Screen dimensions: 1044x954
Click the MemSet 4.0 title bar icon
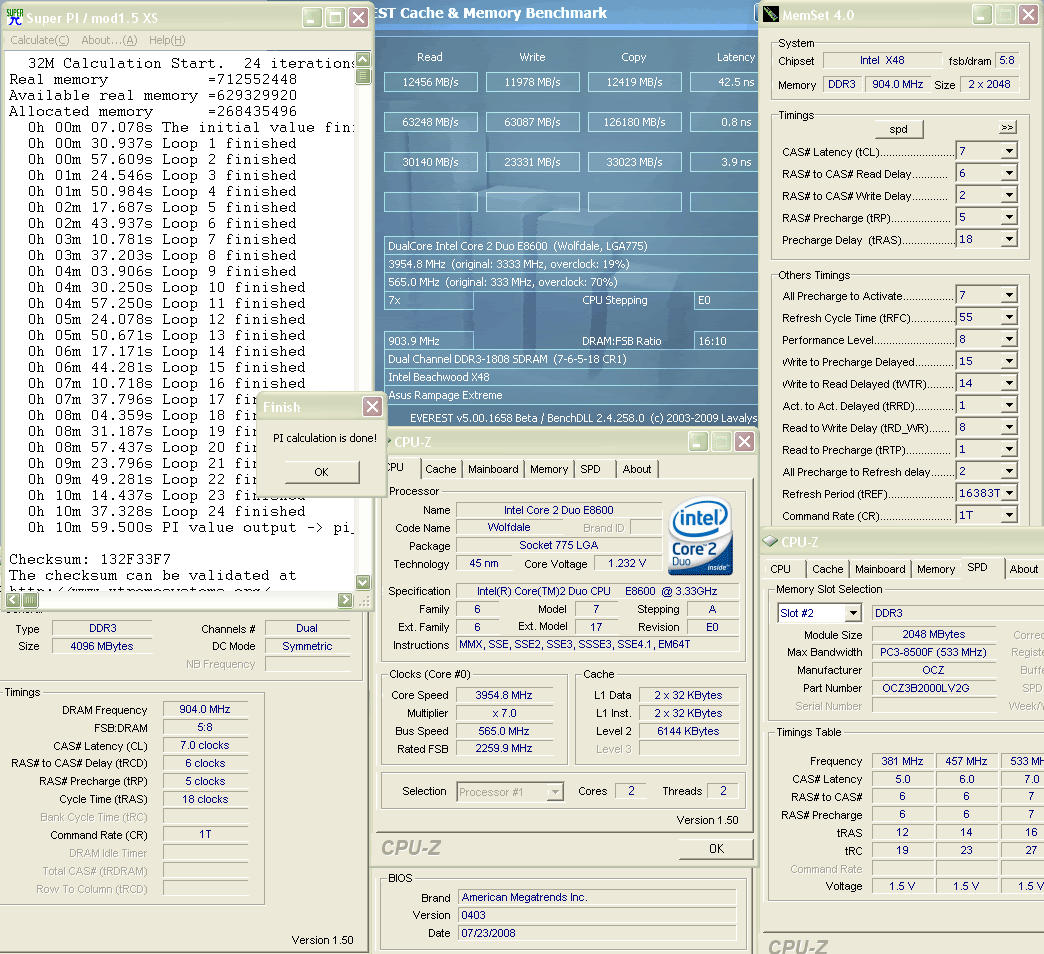771,15
